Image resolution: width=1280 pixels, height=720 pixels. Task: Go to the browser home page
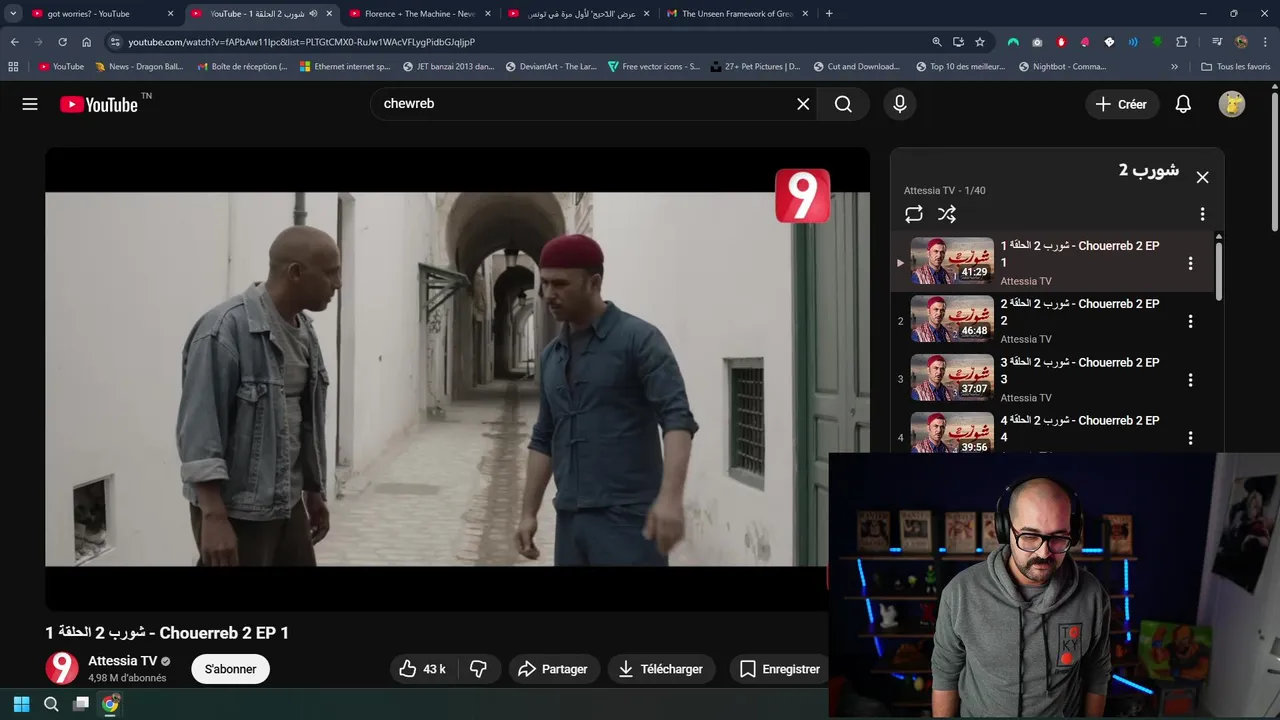[86, 42]
